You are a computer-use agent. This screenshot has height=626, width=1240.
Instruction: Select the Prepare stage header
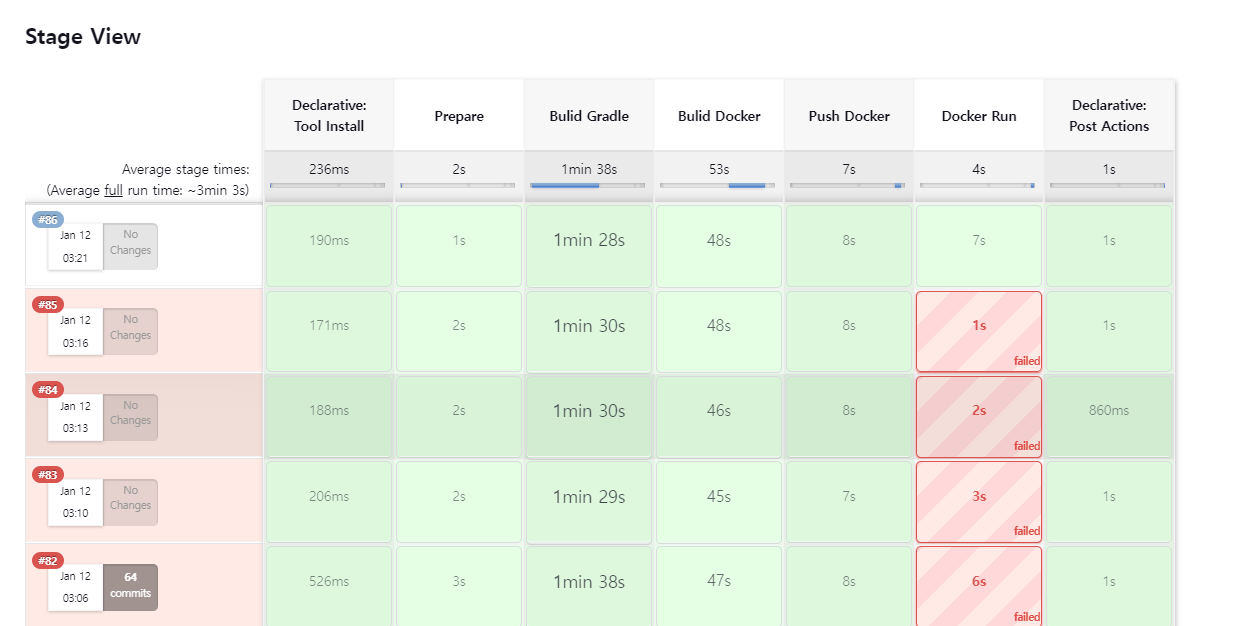click(458, 115)
